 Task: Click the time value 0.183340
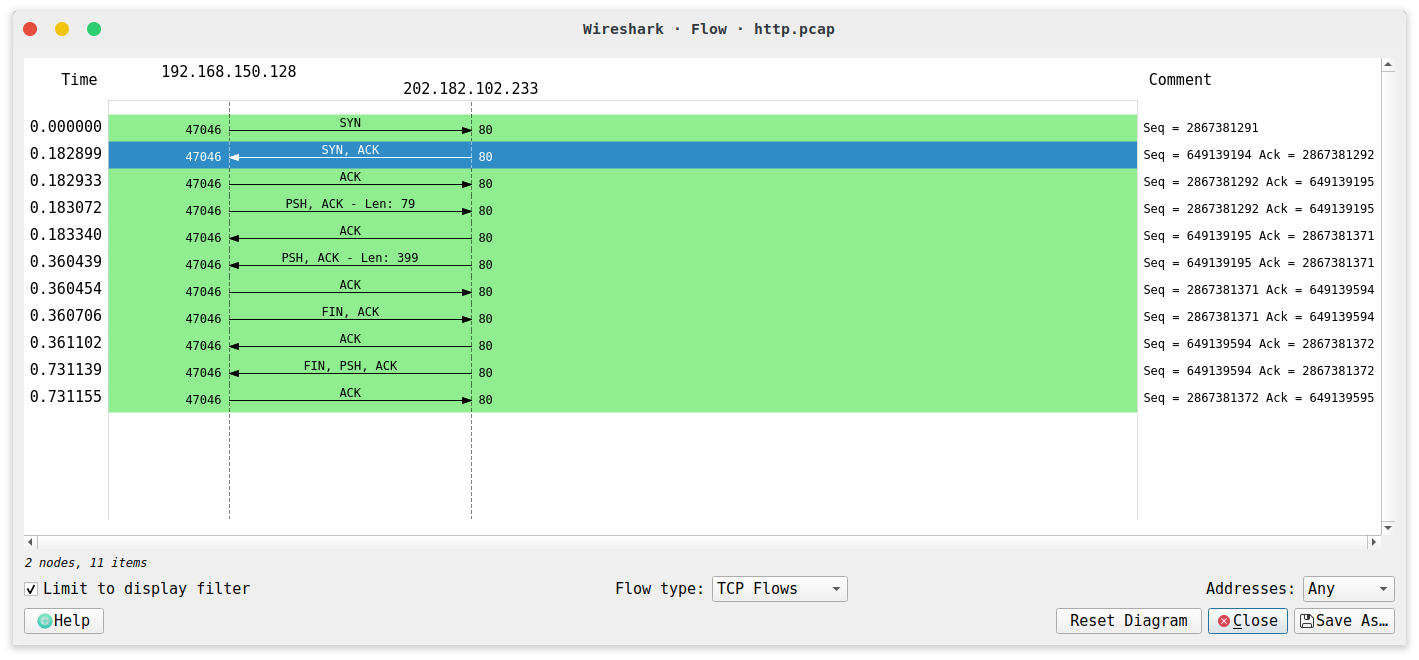point(66,235)
